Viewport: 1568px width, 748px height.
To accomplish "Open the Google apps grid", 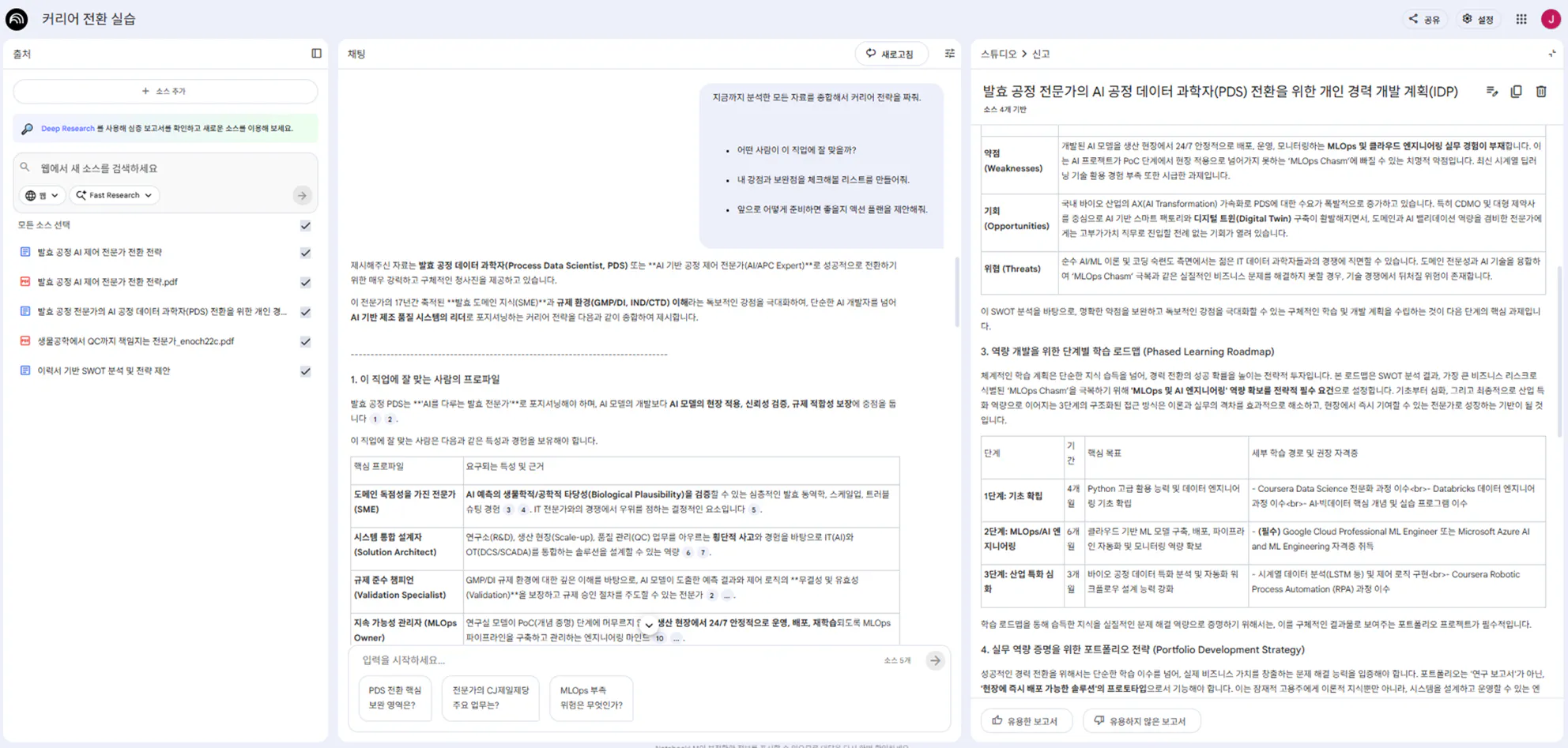I will point(1521,18).
